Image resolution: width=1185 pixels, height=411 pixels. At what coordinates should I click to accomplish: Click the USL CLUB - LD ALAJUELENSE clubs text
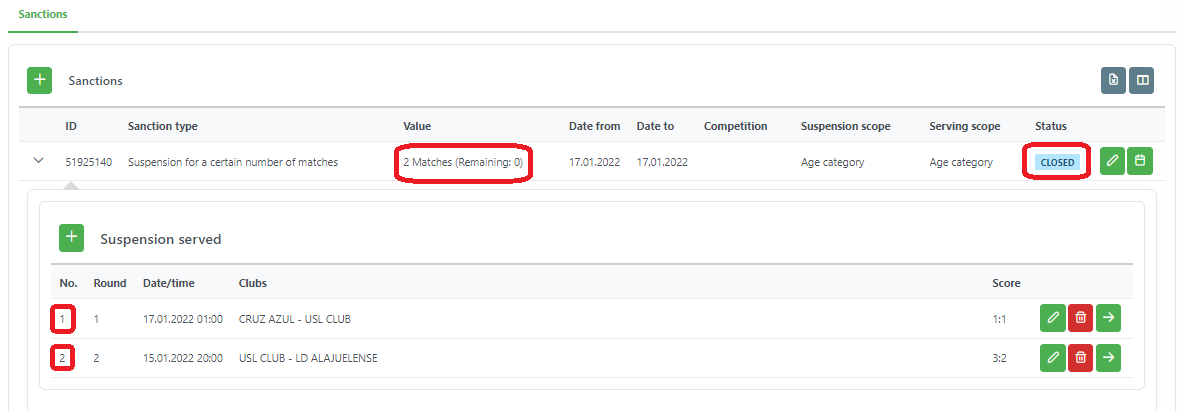click(x=307, y=358)
